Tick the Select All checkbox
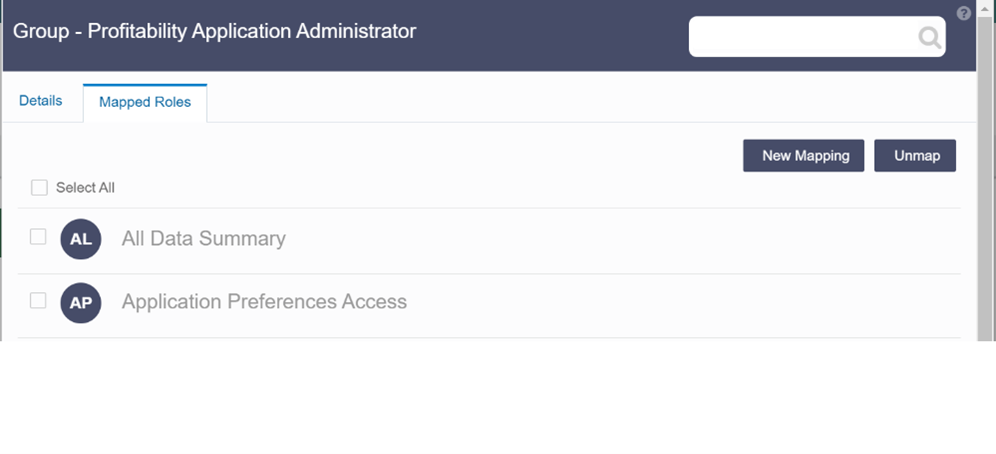This screenshot has width=996, height=454. click(x=39, y=187)
